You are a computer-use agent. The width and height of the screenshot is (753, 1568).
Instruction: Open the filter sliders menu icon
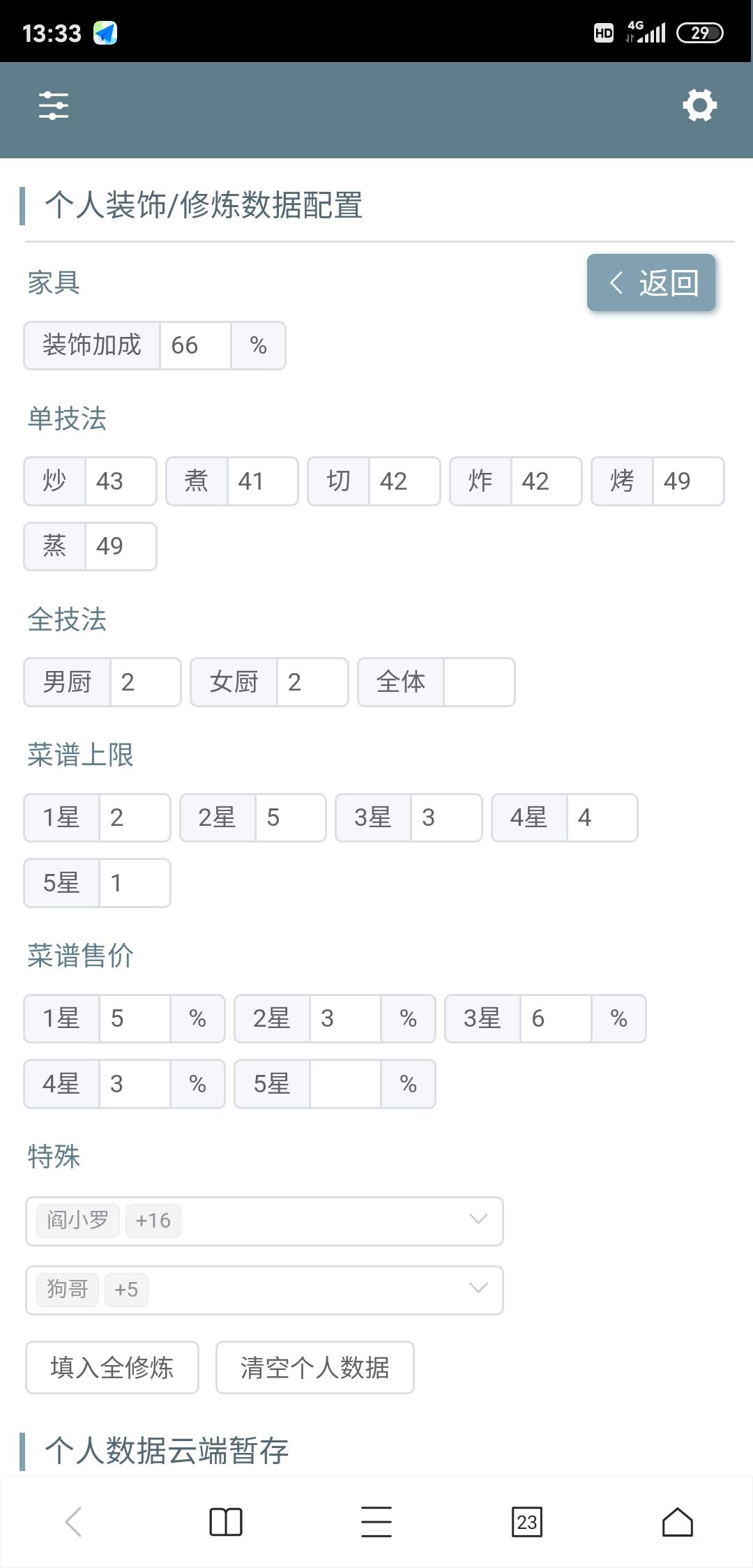pos(54,105)
